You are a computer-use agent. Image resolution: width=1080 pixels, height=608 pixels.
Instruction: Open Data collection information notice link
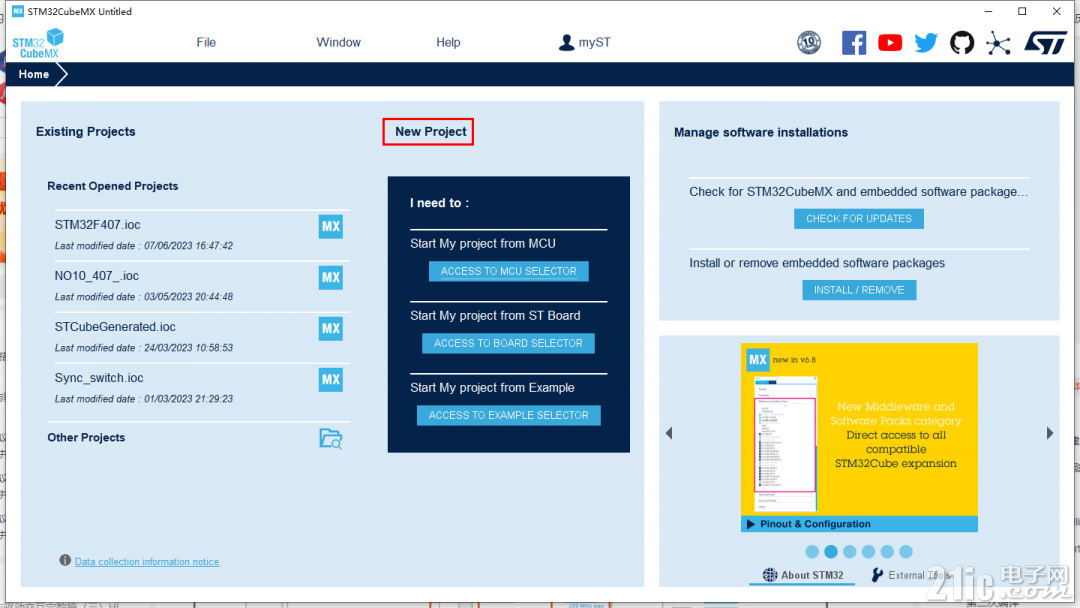[x=147, y=562]
